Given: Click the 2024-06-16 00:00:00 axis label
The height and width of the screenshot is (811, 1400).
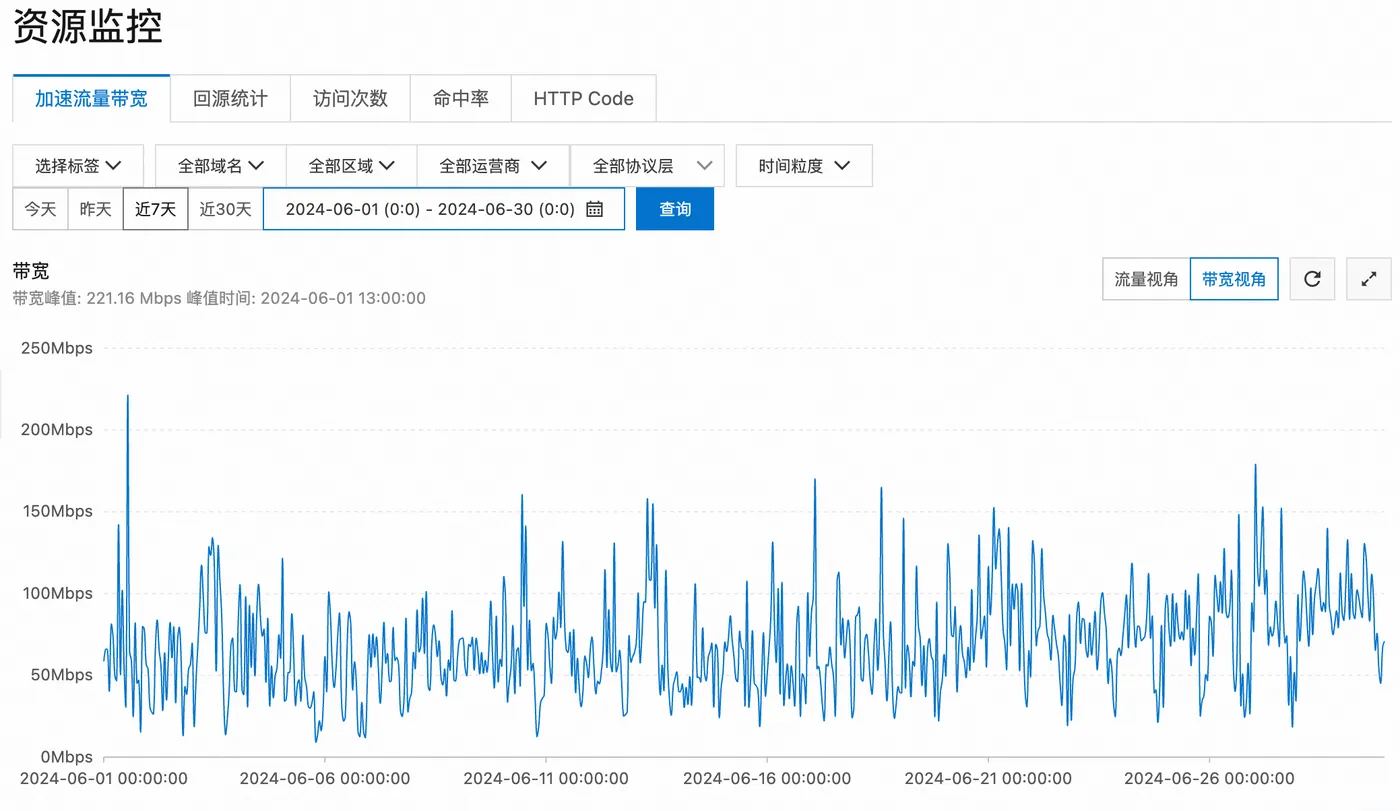Looking at the screenshot, I should tap(767, 778).
